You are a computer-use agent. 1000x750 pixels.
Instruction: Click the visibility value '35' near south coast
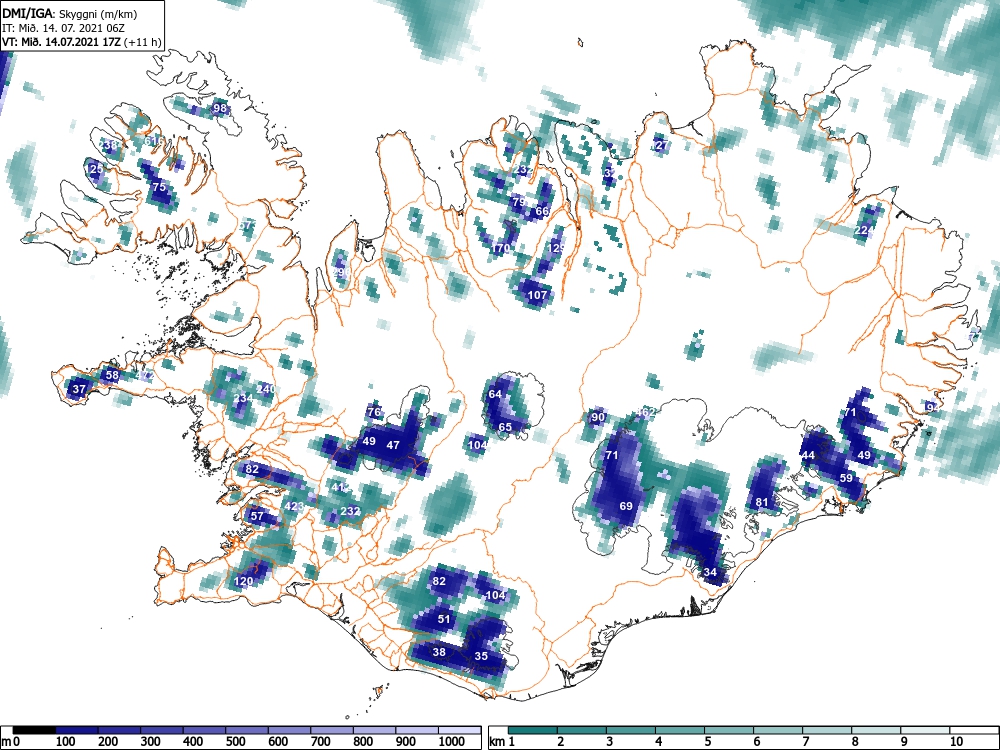(481, 656)
